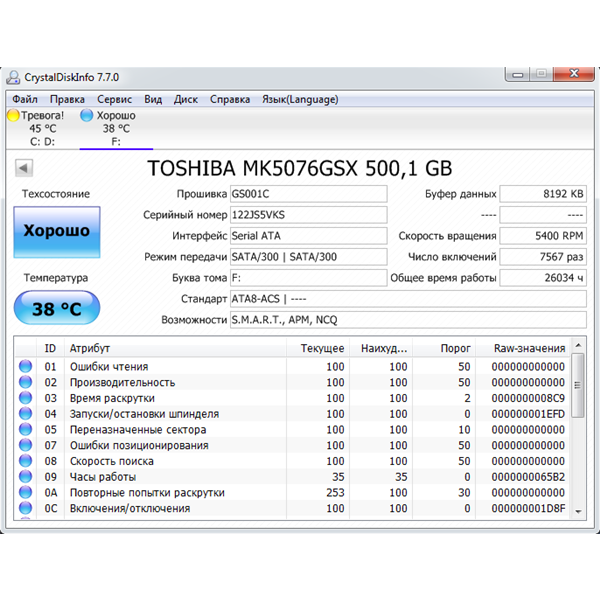The image size is (600, 600).
Task: Click the Прошивка field showing GS001C
Action: click(308, 194)
